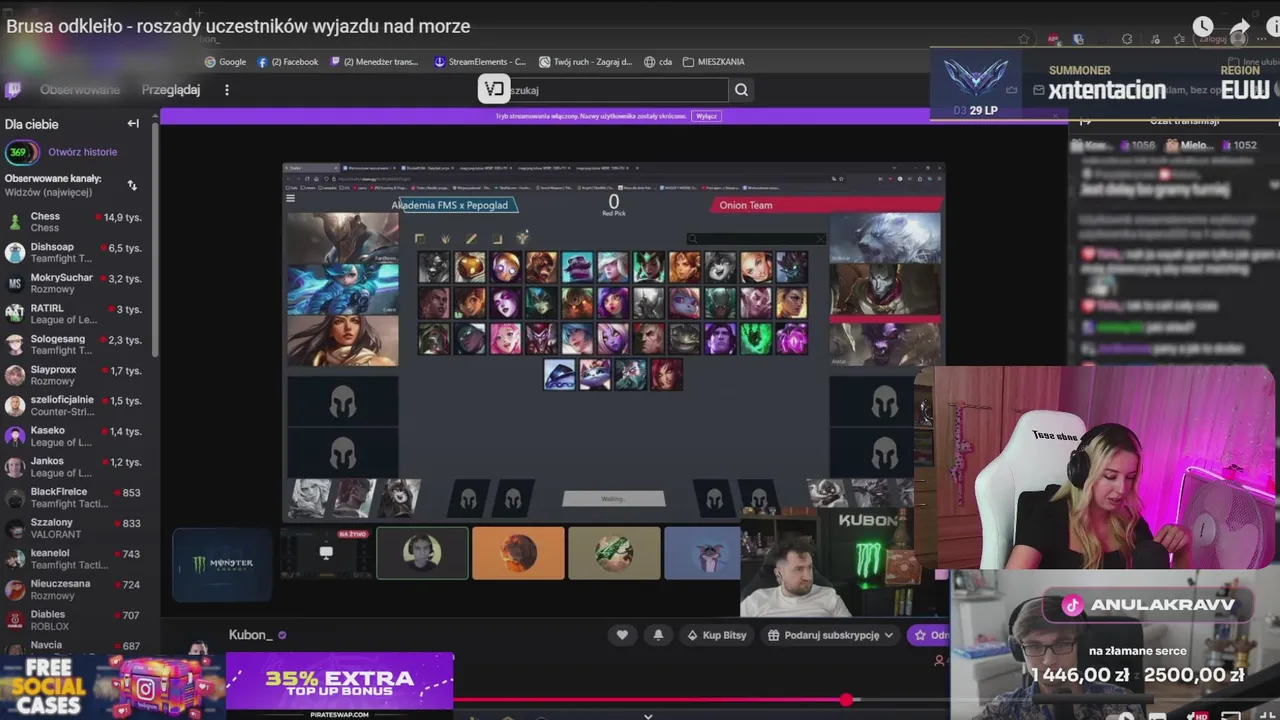This screenshot has height=720, width=1280.
Task: Open the MIESZKANIA bookmarks folder
Action: (x=714, y=62)
